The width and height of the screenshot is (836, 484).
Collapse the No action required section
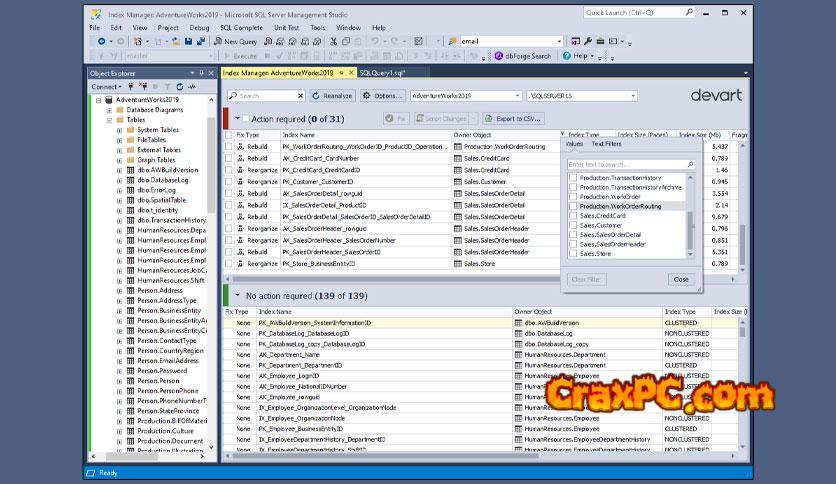click(236, 296)
